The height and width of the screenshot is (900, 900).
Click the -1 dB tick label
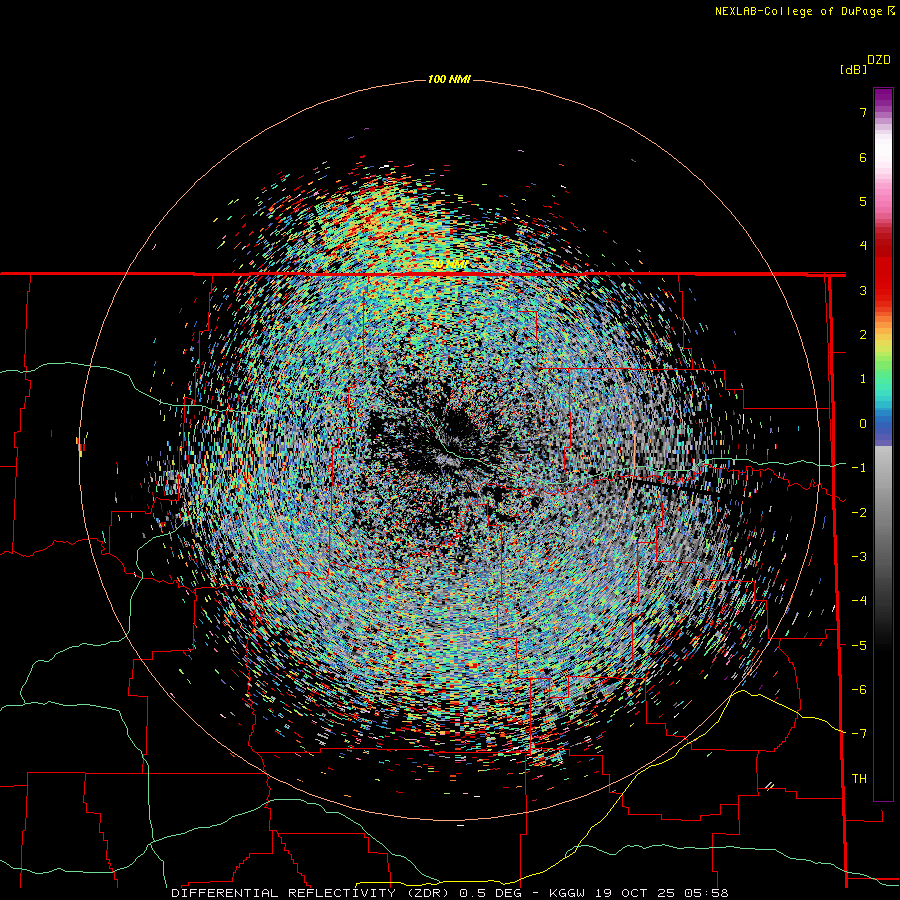click(x=859, y=468)
